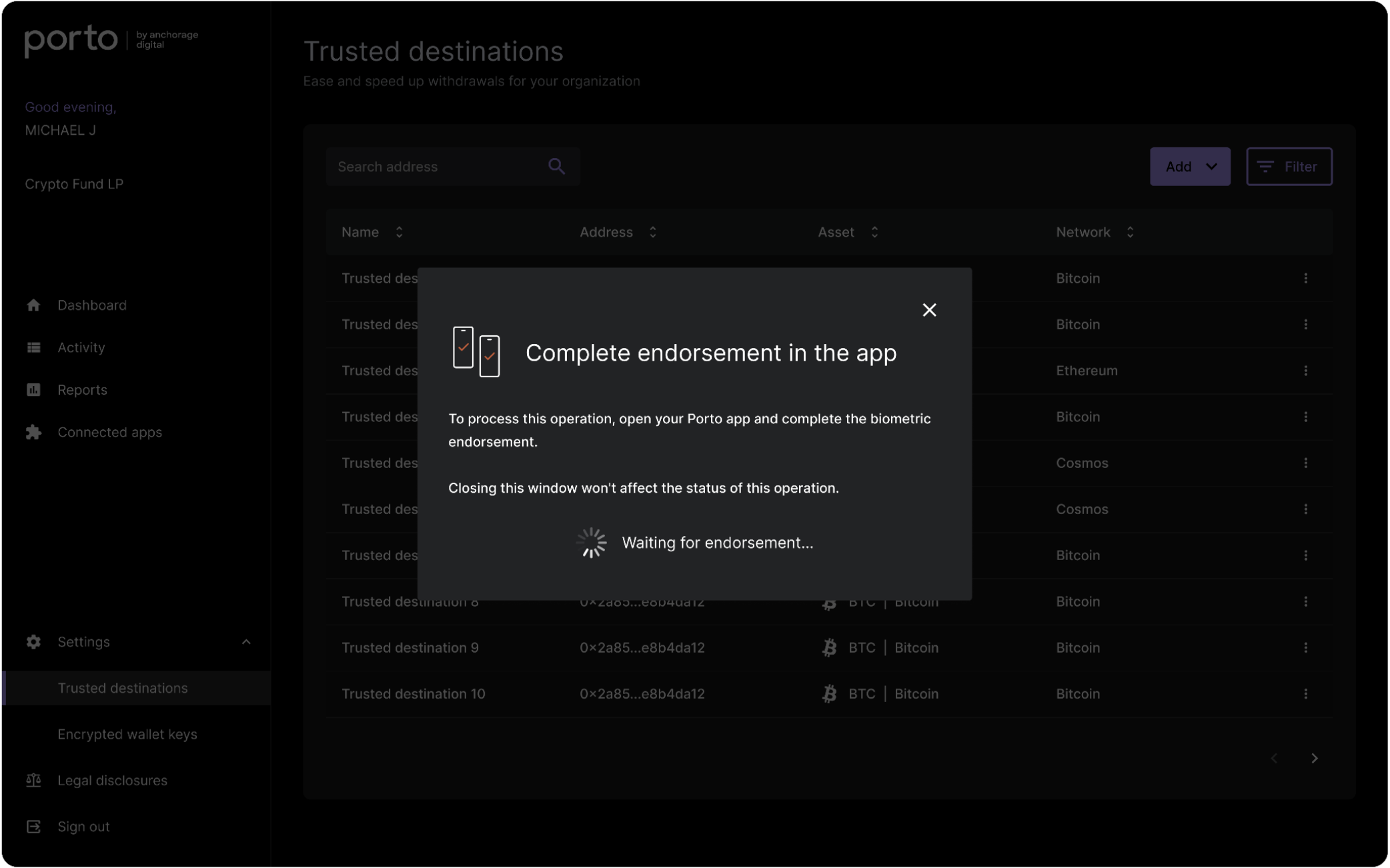The height and width of the screenshot is (868, 1390).
Task: Click the Settings gear icon
Action: point(33,642)
